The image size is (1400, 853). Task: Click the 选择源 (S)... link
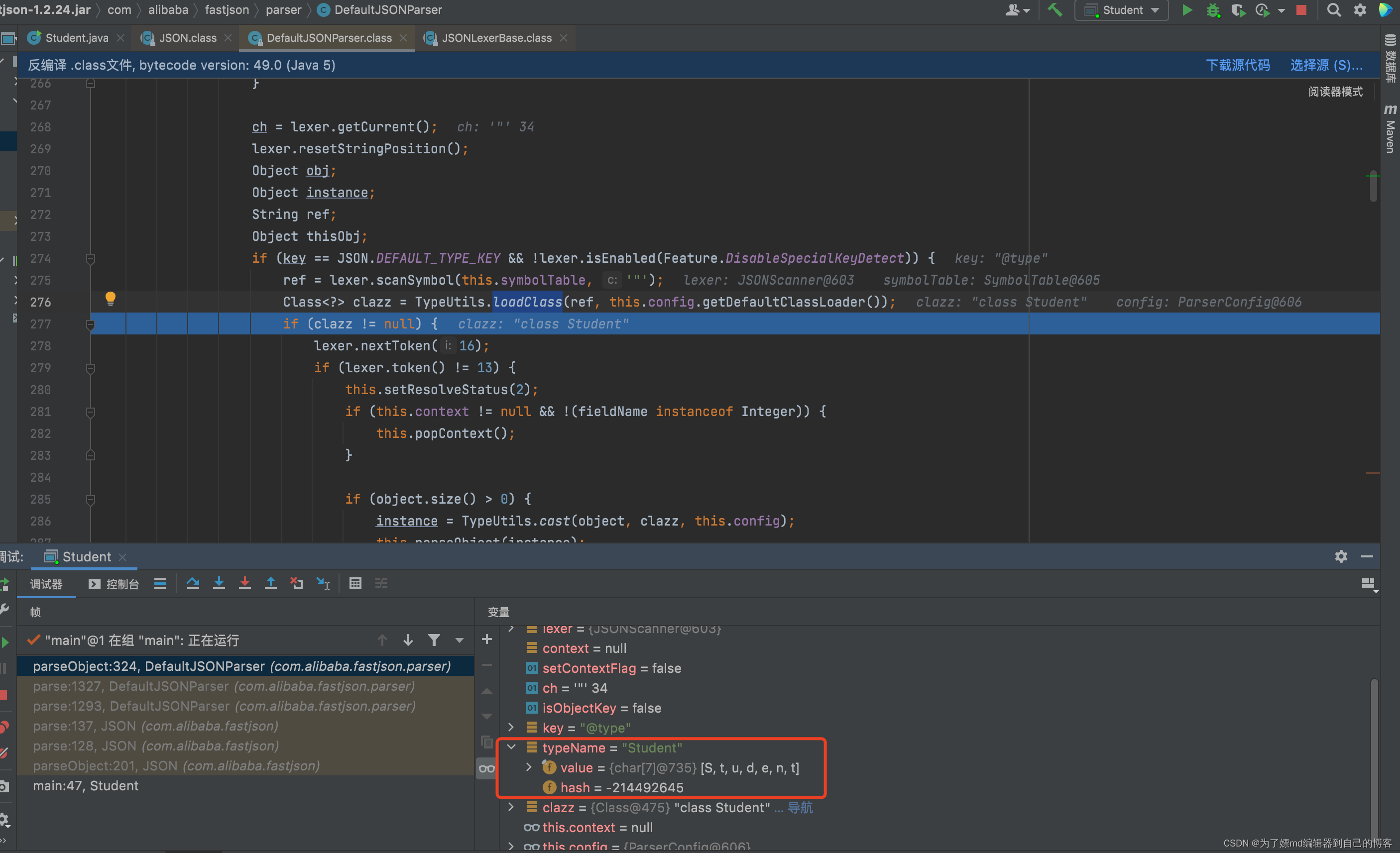pos(1326,65)
